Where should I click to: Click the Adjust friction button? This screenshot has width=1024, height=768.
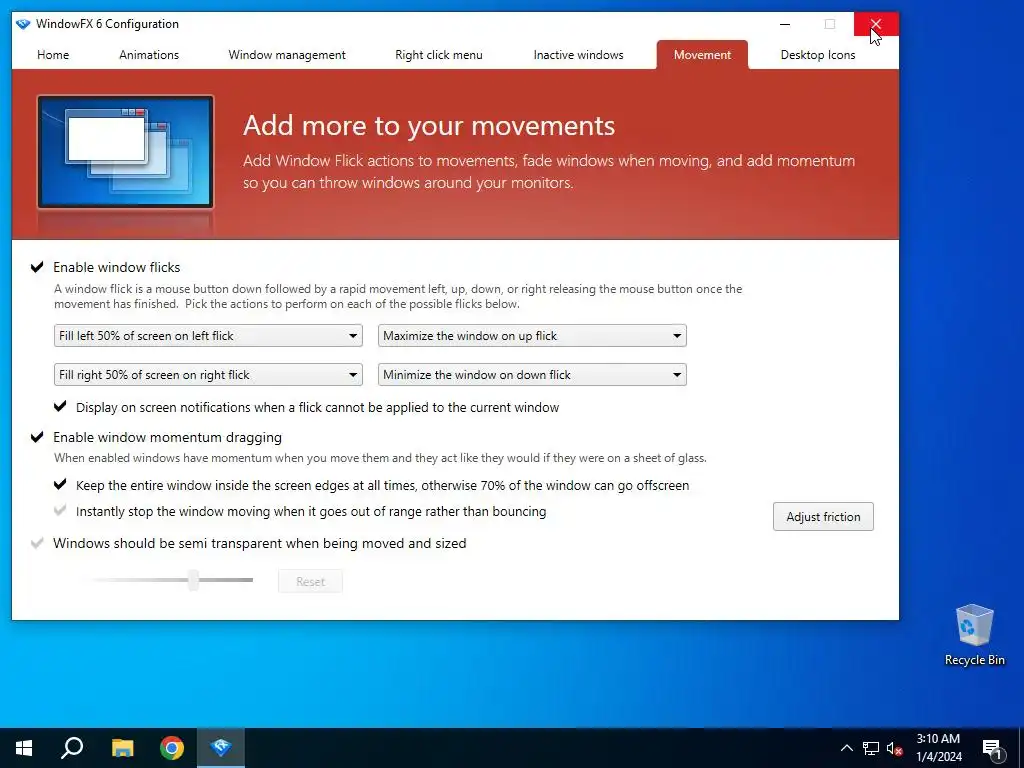(x=823, y=517)
